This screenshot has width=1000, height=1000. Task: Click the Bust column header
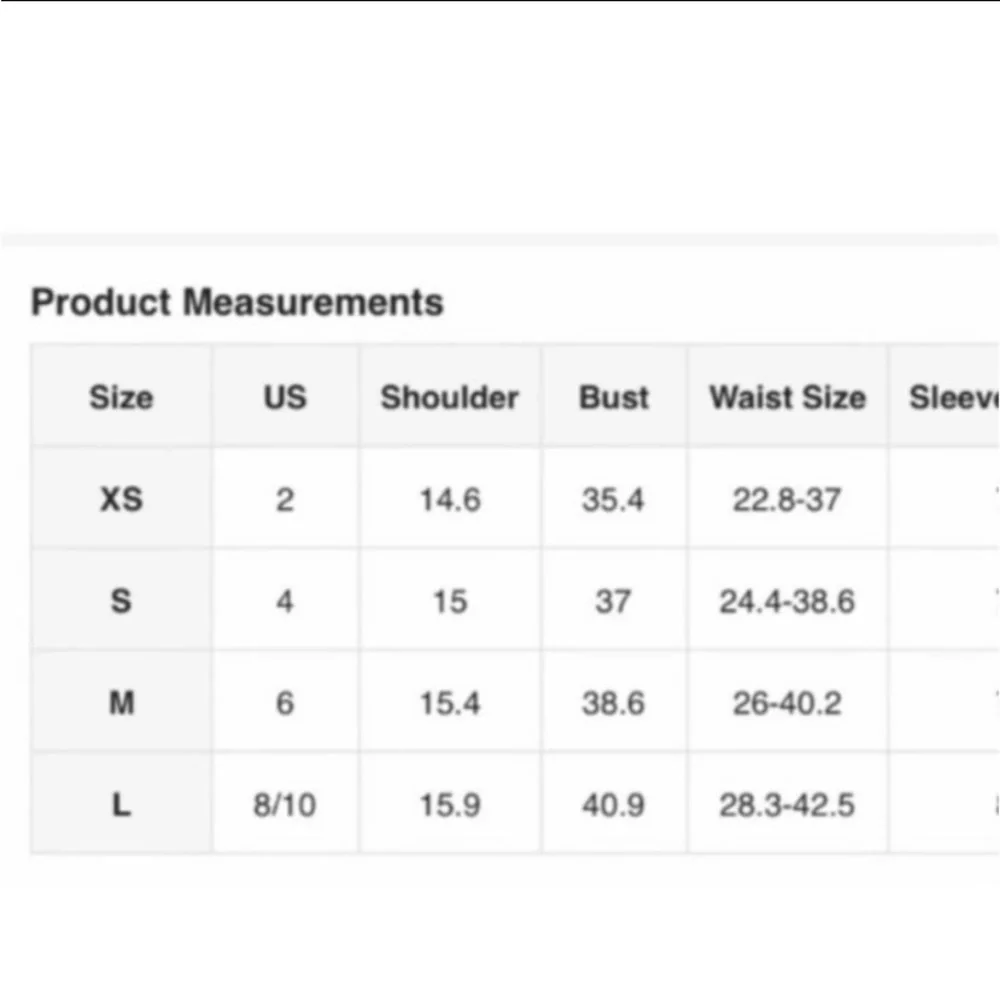click(614, 397)
